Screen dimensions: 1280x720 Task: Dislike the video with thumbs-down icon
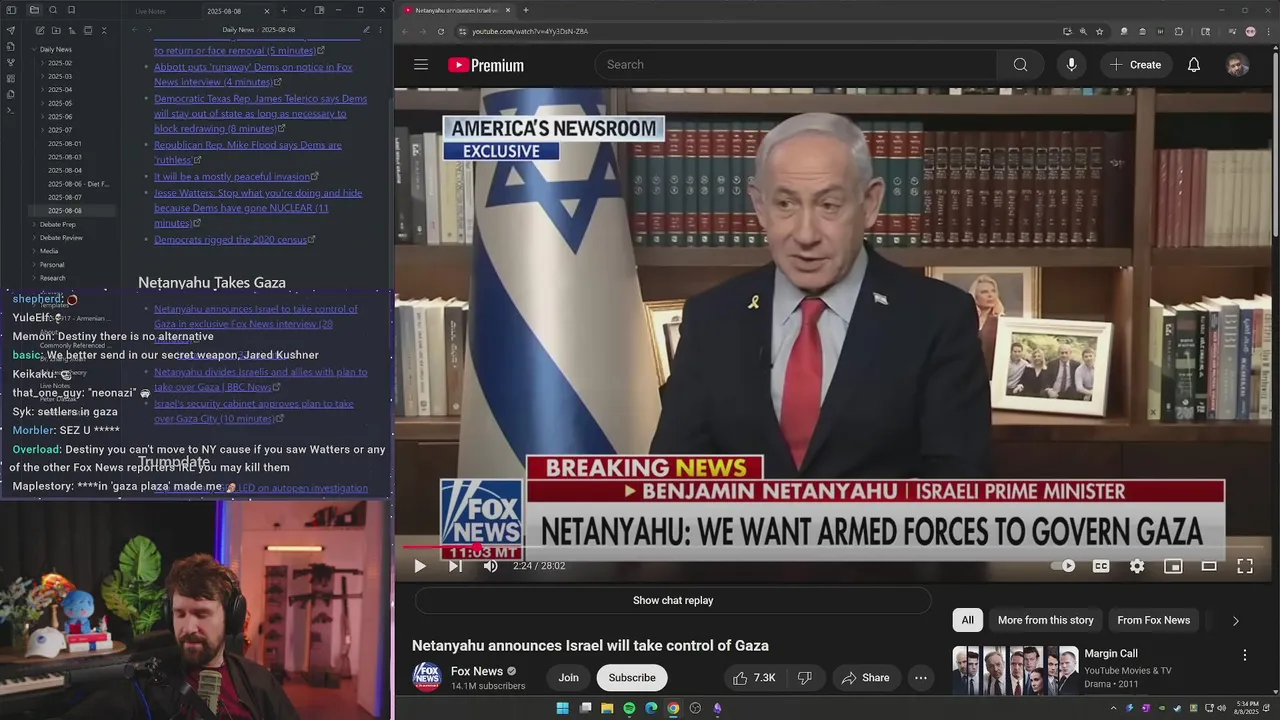[x=805, y=678]
